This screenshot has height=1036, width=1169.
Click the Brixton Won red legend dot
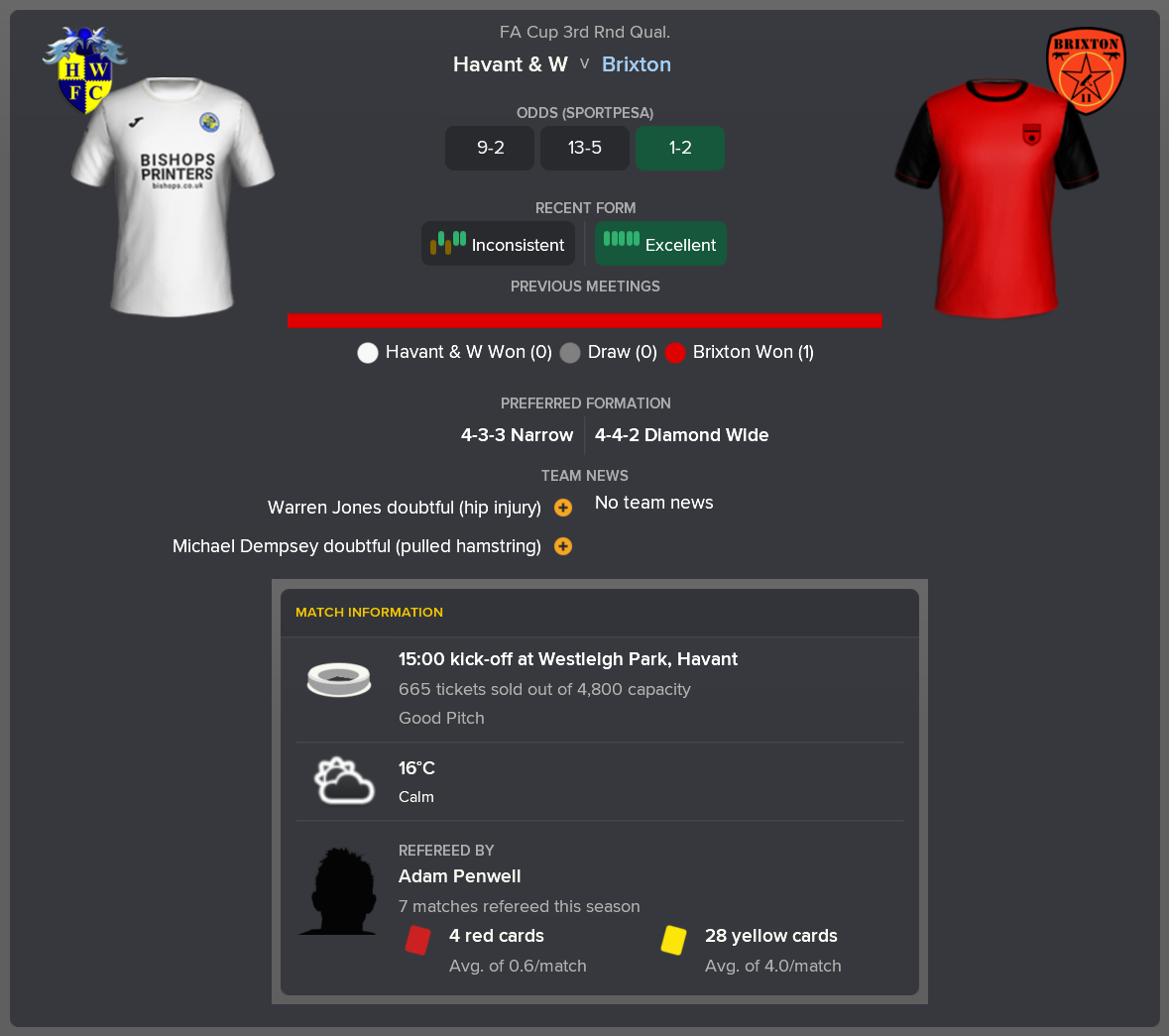674,353
